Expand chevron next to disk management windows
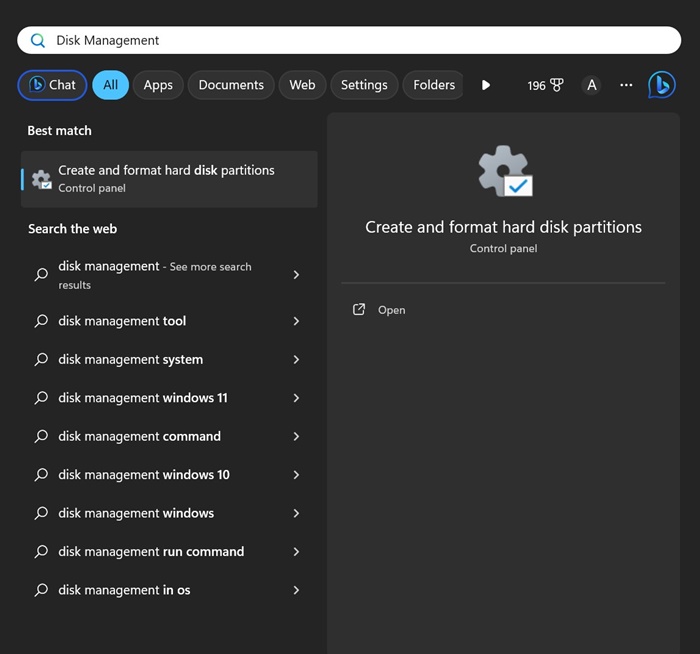The image size is (700, 654). point(296,513)
